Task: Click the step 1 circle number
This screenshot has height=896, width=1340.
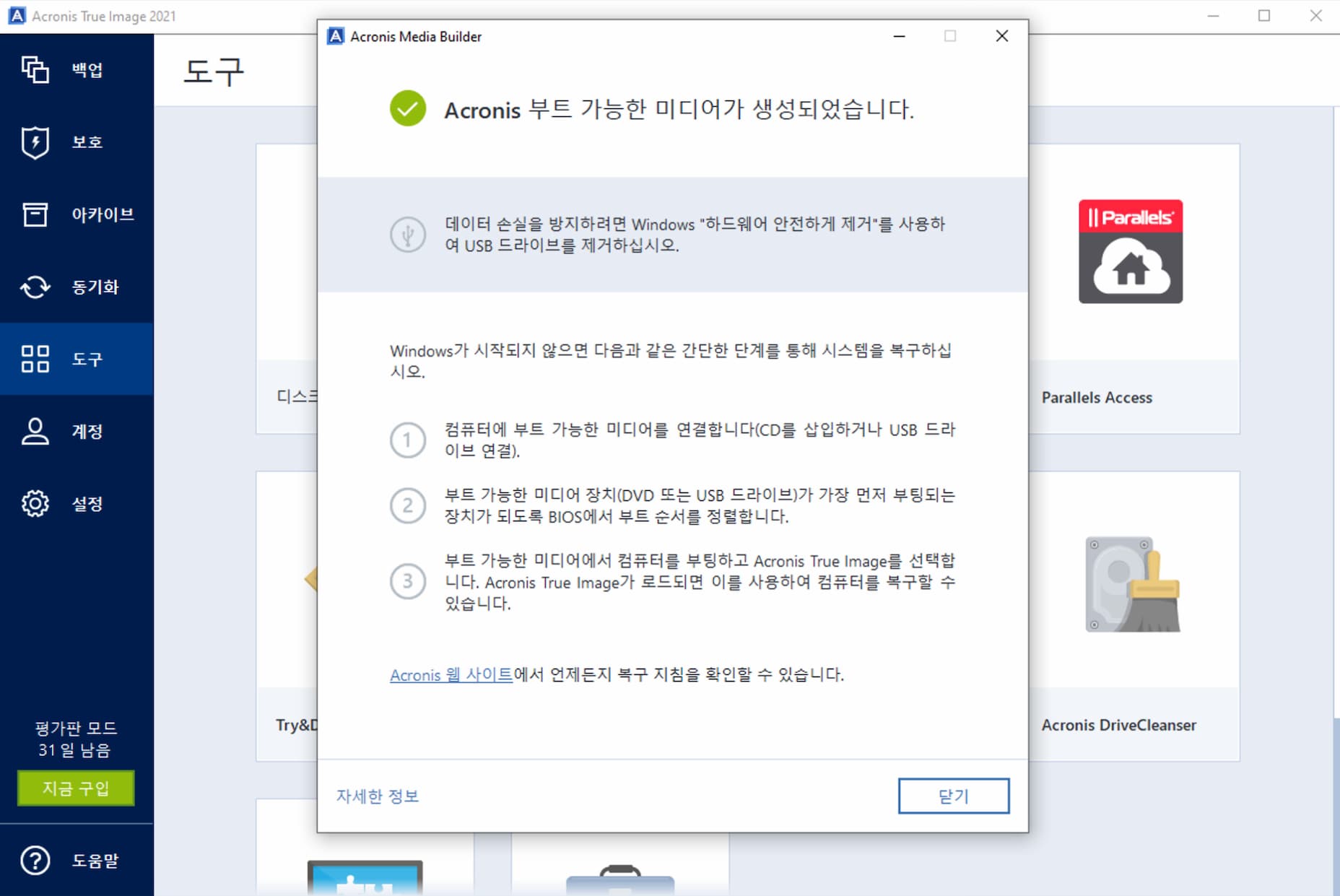Action: (x=408, y=440)
